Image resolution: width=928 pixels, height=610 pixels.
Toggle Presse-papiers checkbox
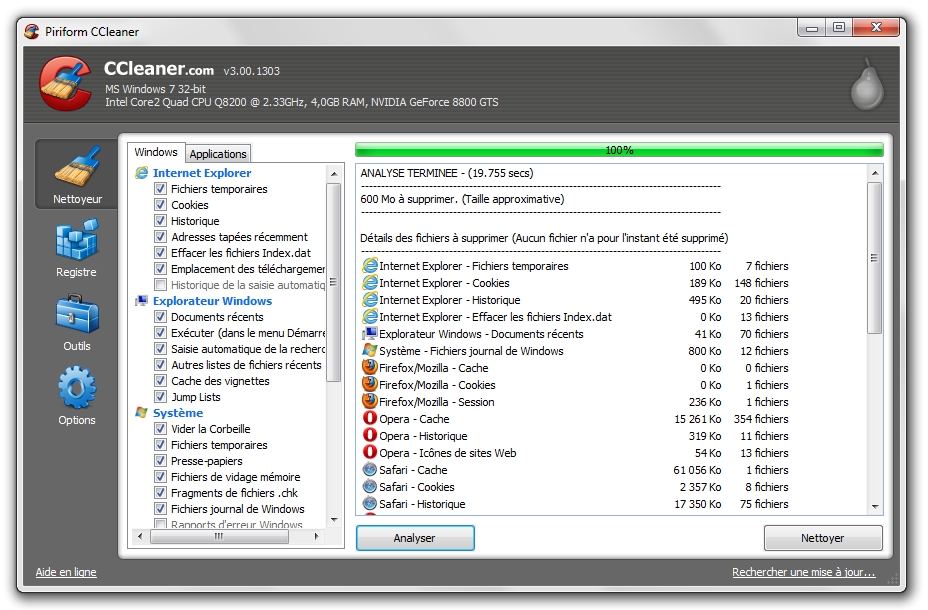coord(160,460)
